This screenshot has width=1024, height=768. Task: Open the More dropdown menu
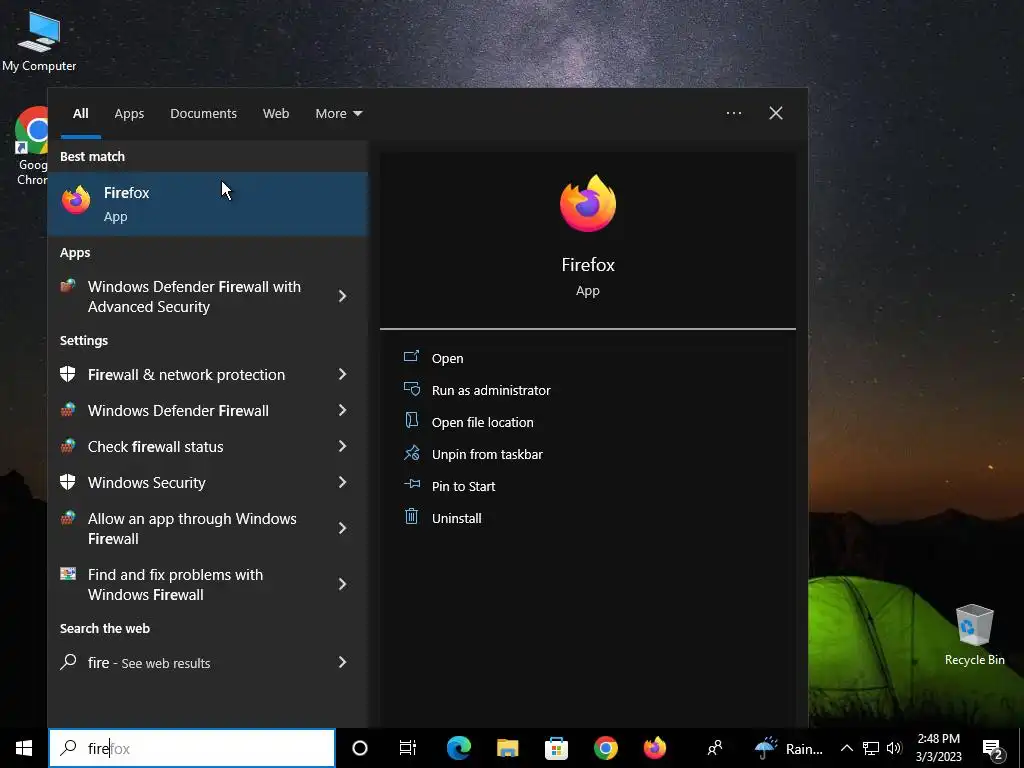point(338,114)
